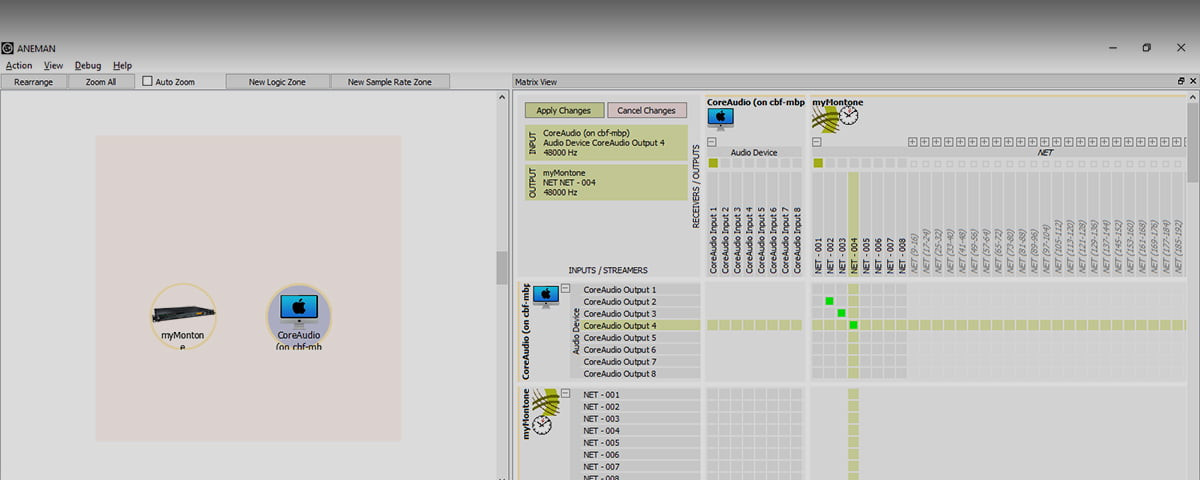Click world view vertical scrollbar thumb

(502, 268)
